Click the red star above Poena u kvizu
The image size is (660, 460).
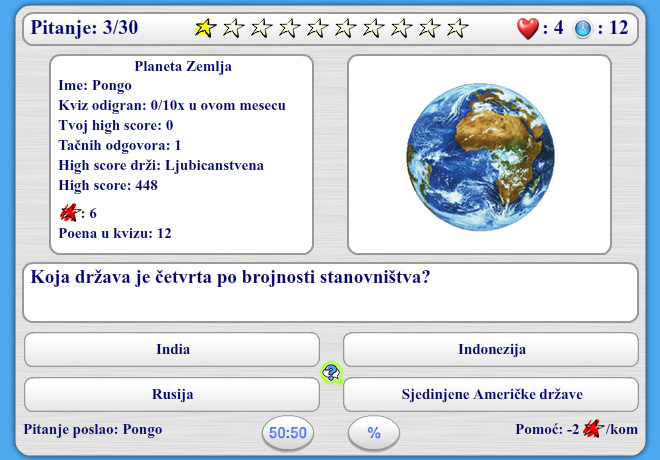click(69, 213)
